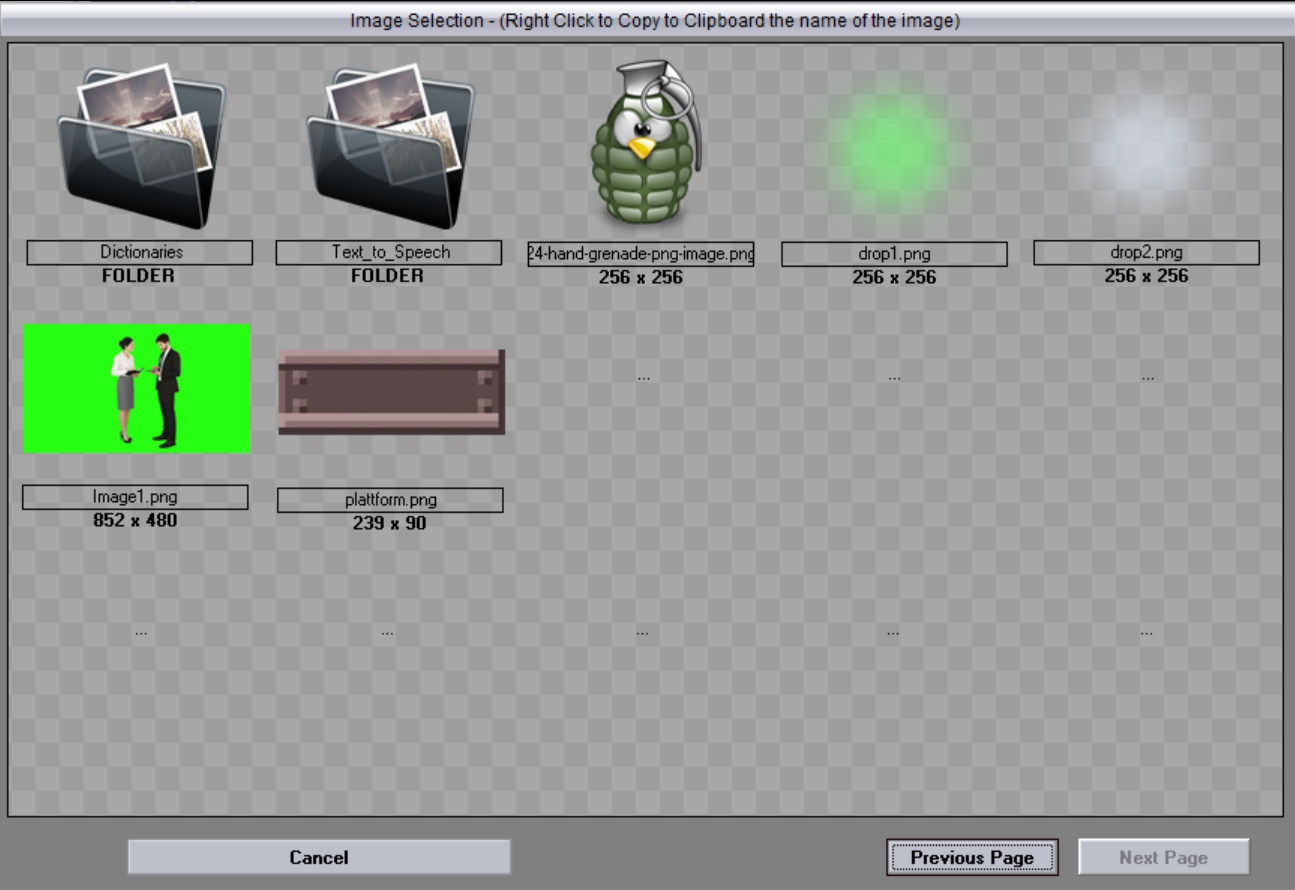Click the drop1.png name field
The height and width of the screenshot is (890, 1295).
pyautogui.click(x=894, y=254)
